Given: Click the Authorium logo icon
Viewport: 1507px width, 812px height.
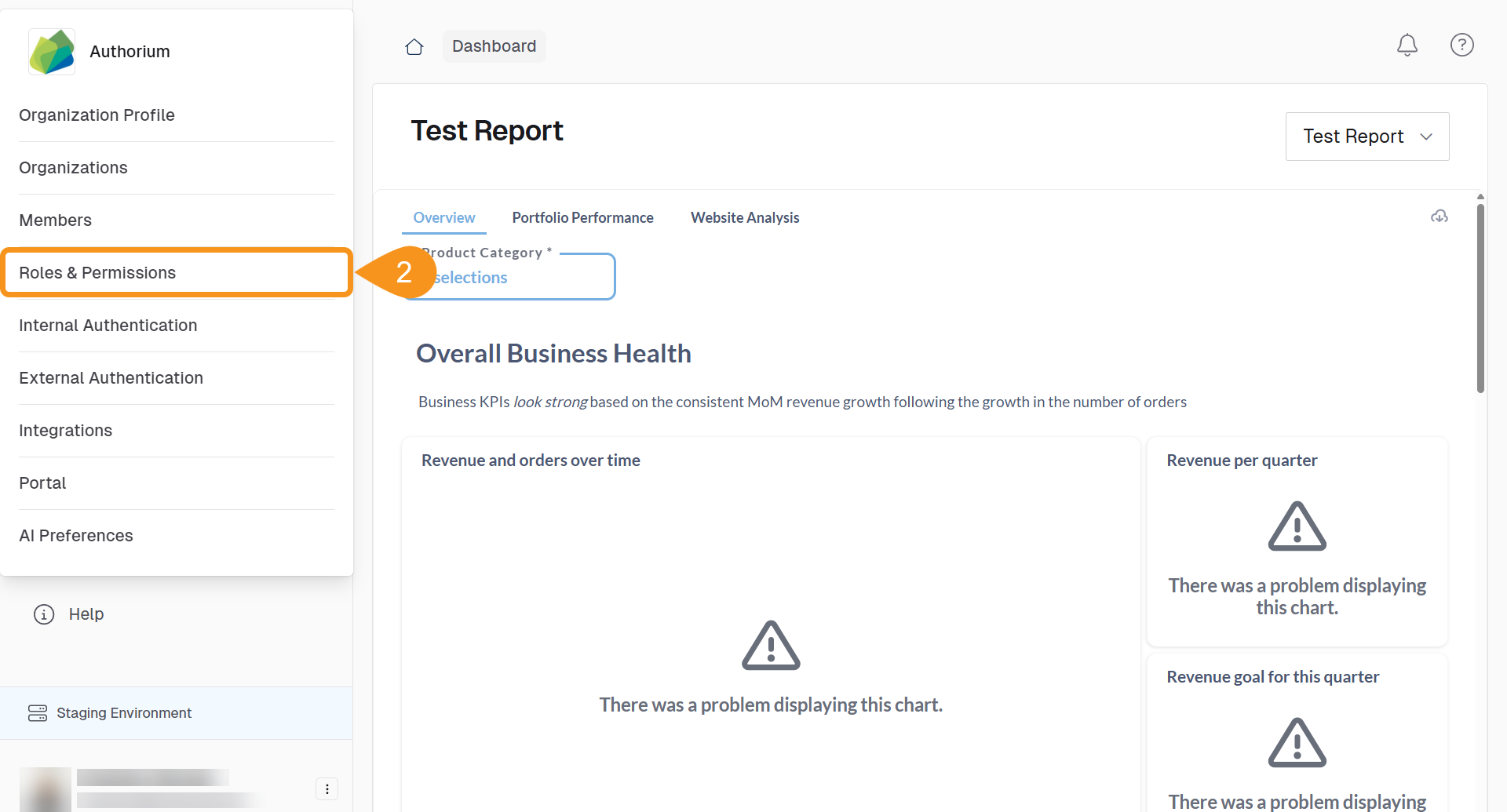Looking at the screenshot, I should [52, 52].
